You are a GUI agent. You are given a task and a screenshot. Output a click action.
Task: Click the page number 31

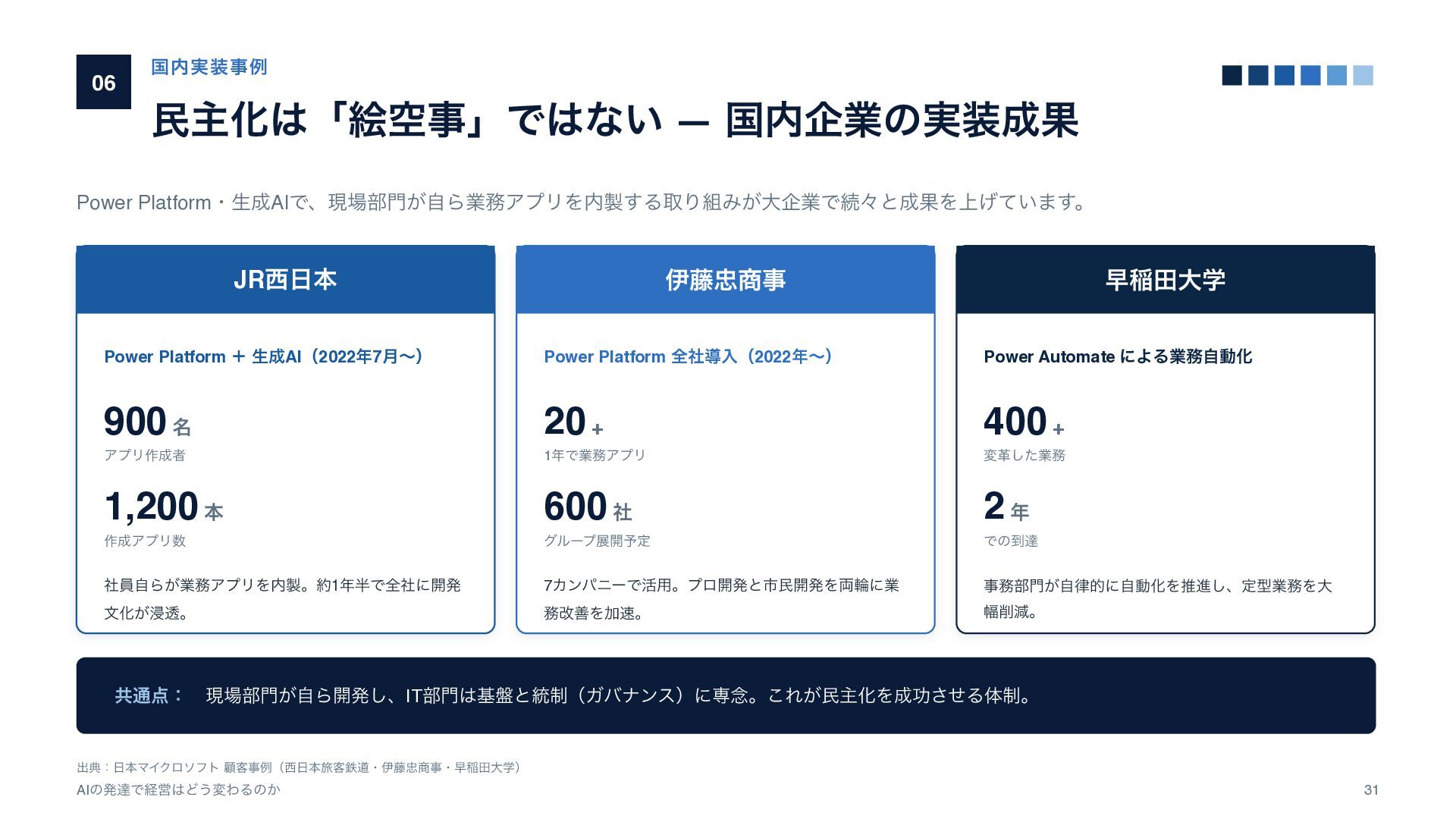pyautogui.click(x=1371, y=789)
